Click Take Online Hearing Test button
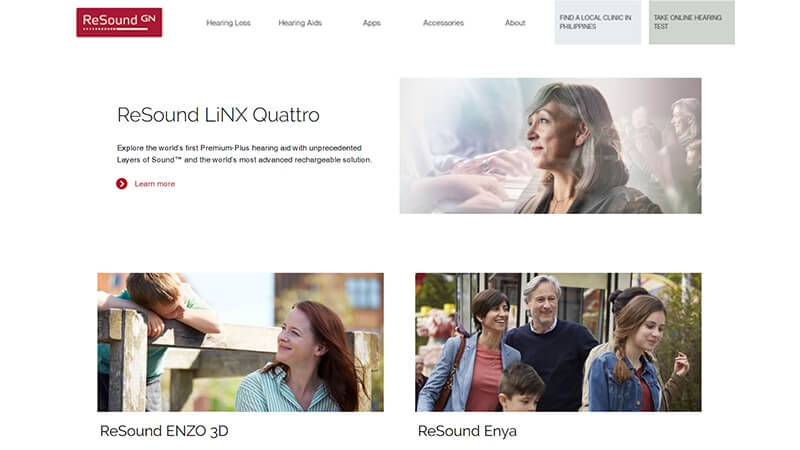This screenshot has height=450, width=800. tap(691, 22)
